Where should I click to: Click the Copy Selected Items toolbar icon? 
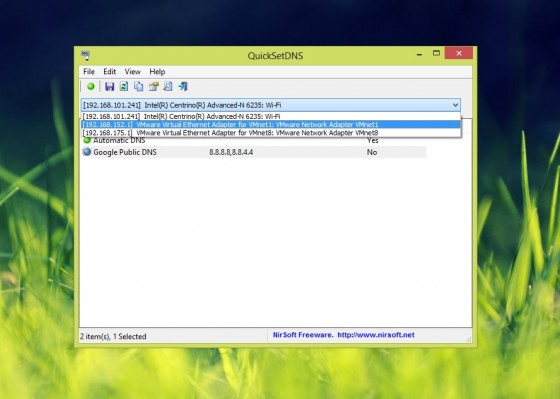tap(139, 86)
